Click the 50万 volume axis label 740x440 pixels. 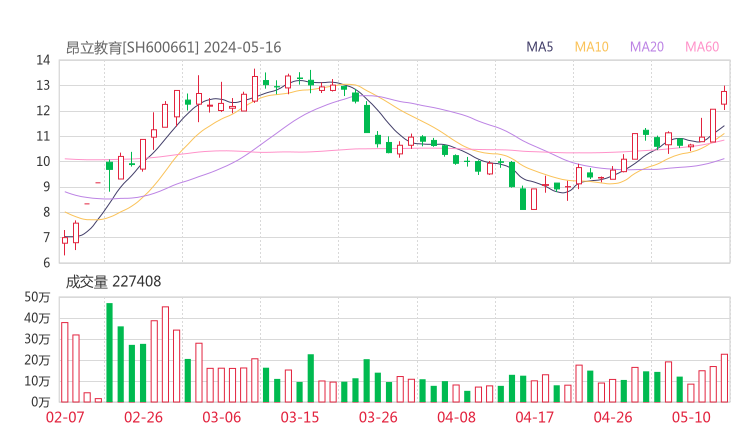click(37, 297)
